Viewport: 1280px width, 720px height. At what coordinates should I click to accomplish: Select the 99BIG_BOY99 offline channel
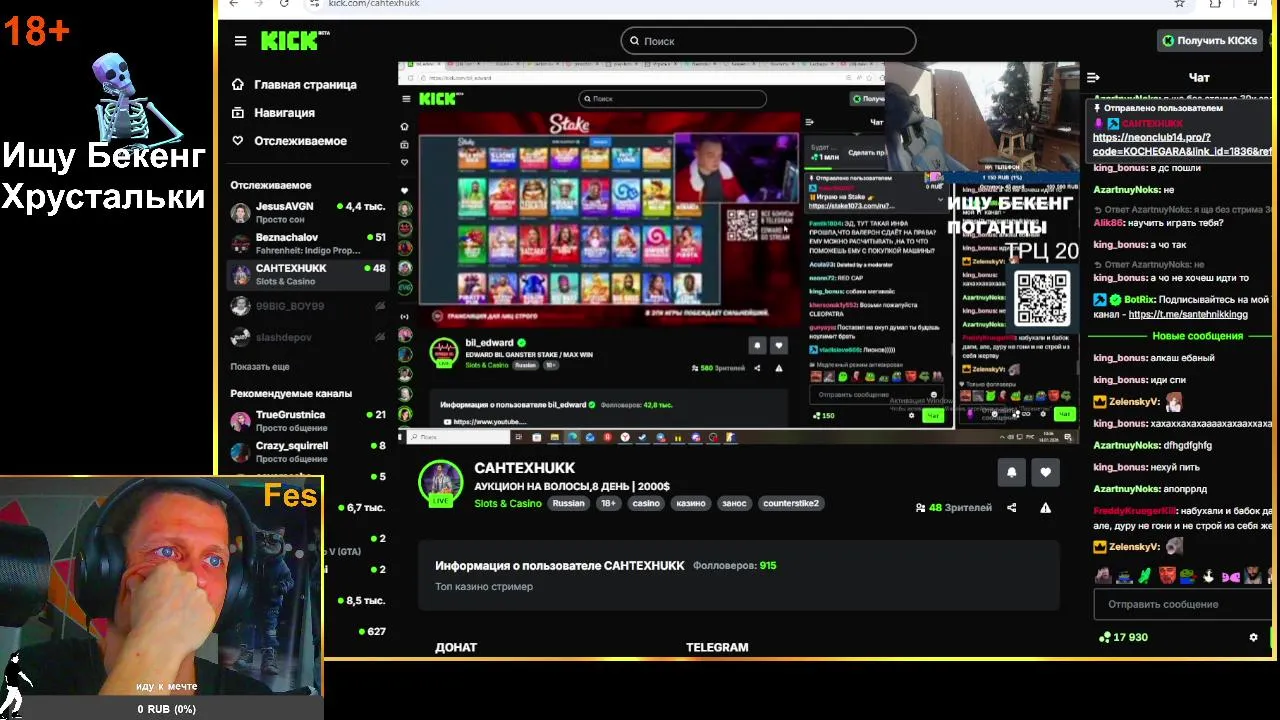click(x=308, y=305)
